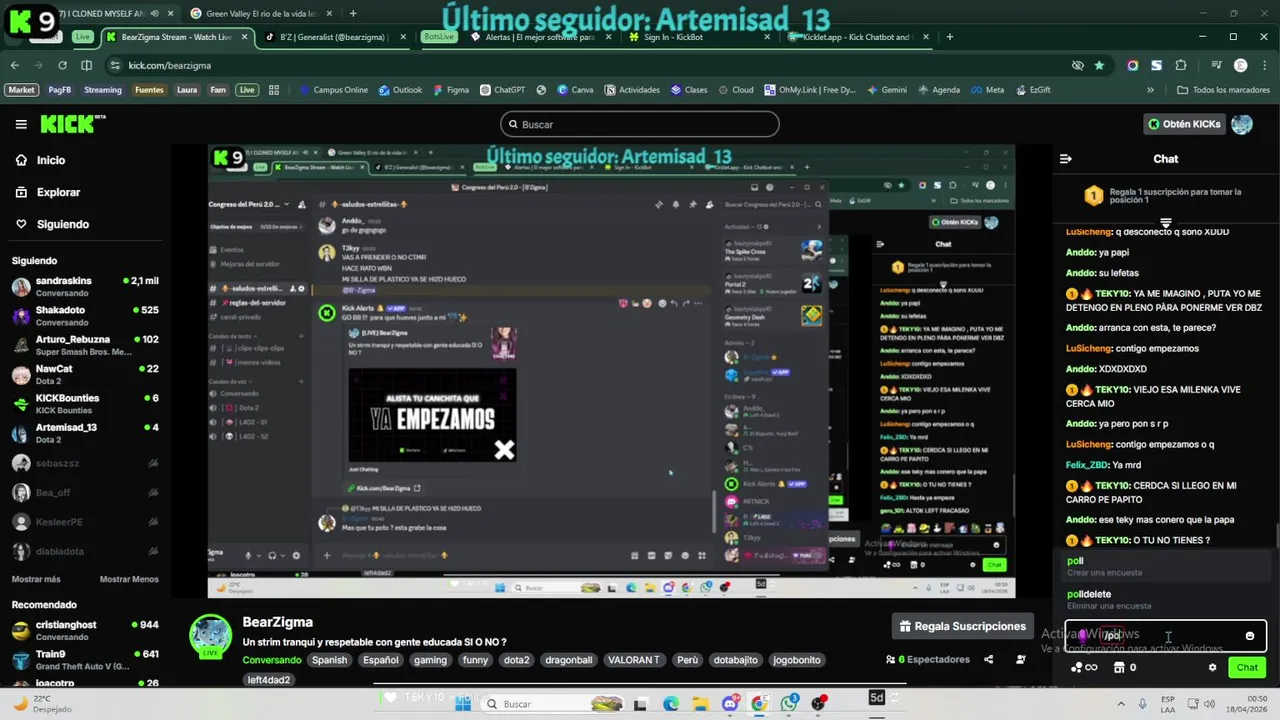Open browser extensions puzzle icon
This screenshot has width=1280, height=720.
[x=1181, y=65]
